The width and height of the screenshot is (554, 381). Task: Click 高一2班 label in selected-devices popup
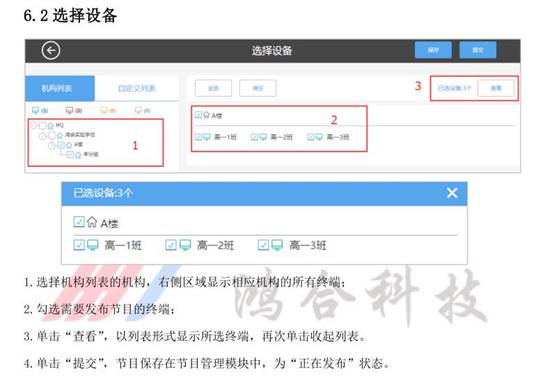215,245
